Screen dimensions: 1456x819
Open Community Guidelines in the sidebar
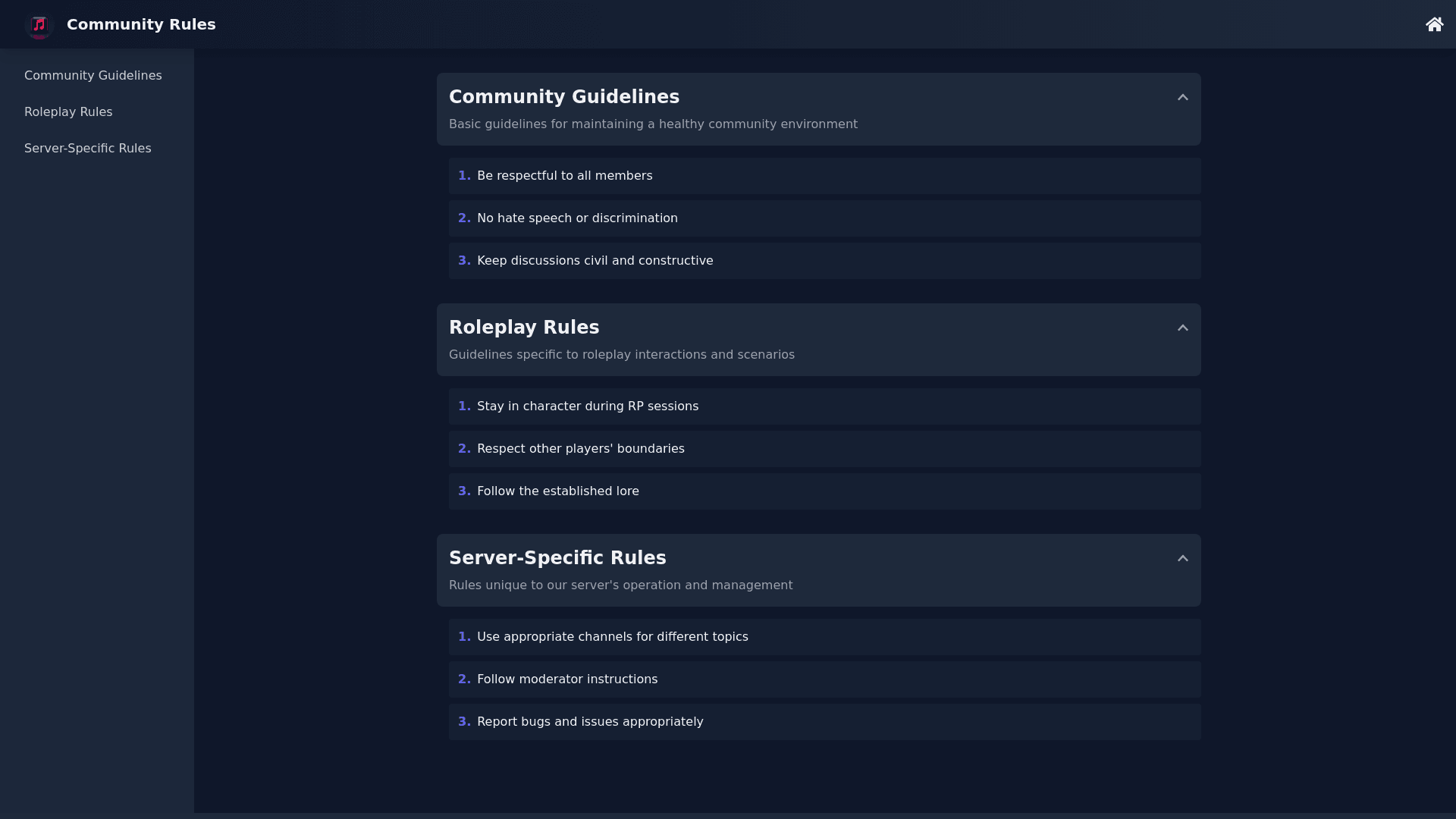93,76
